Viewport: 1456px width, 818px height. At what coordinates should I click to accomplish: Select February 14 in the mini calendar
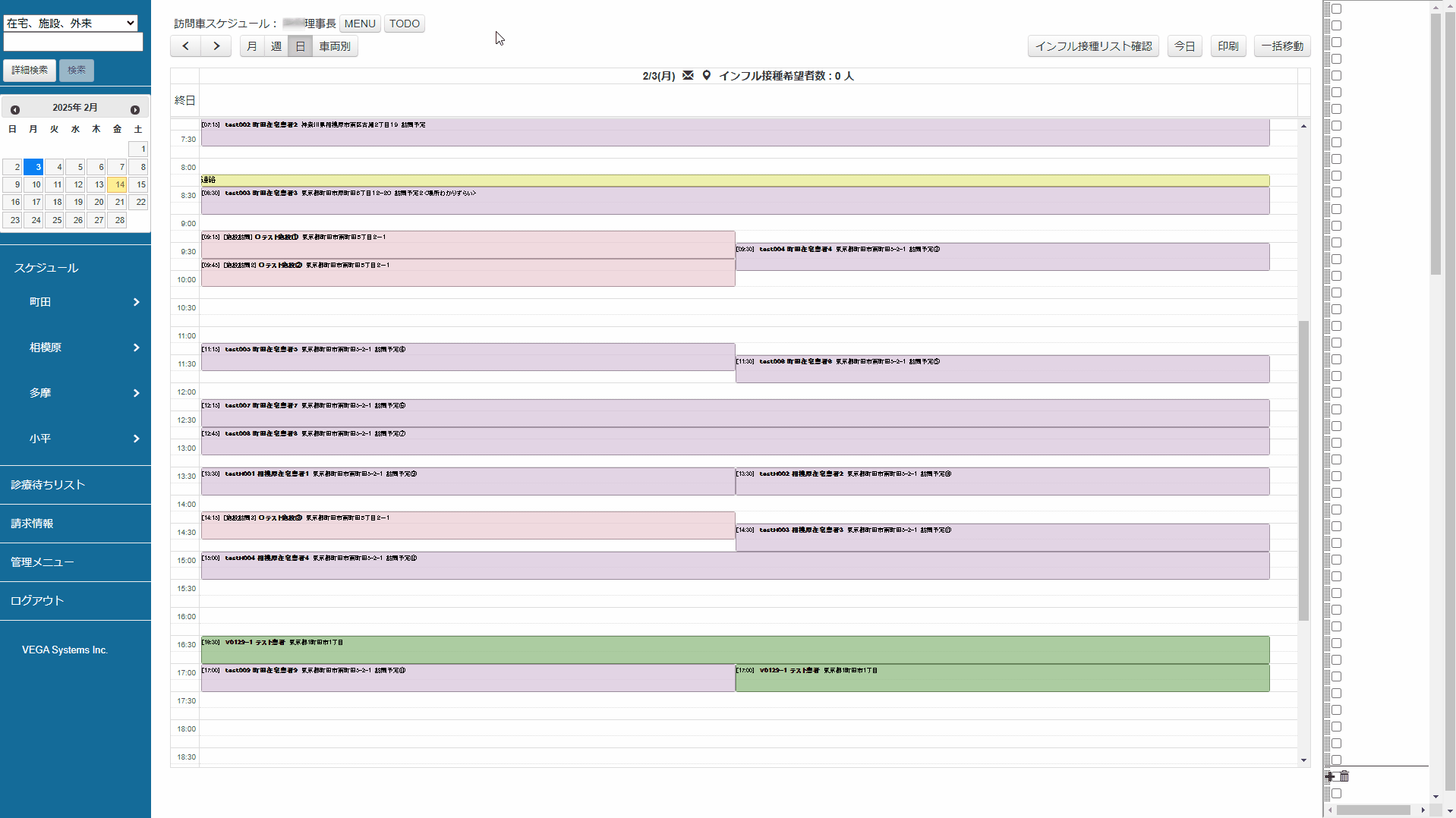pos(117,184)
